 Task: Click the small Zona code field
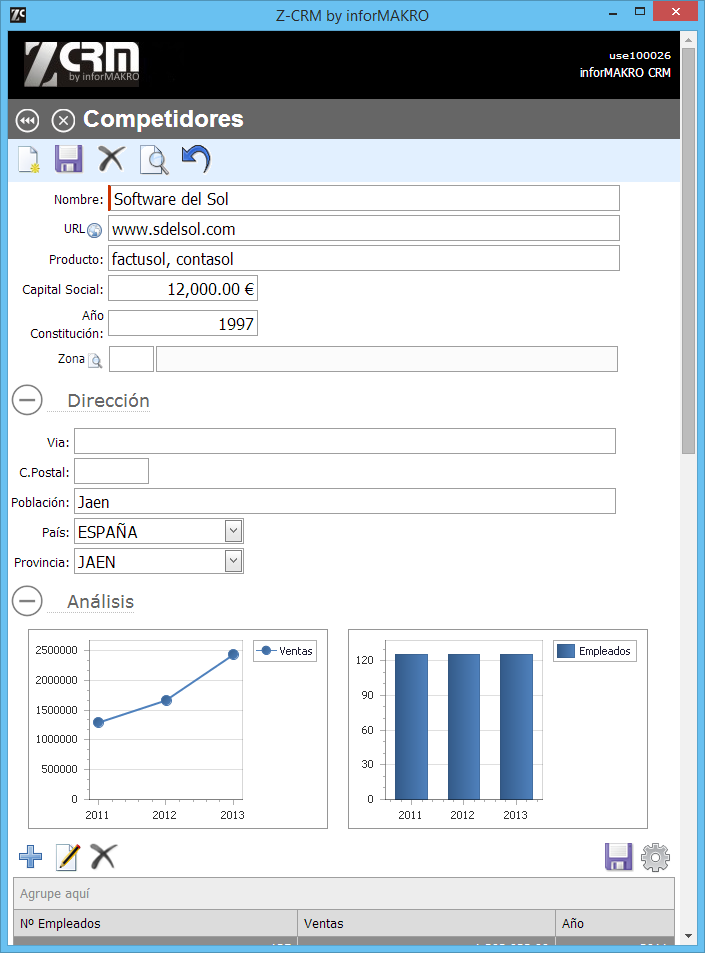pos(131,359)
